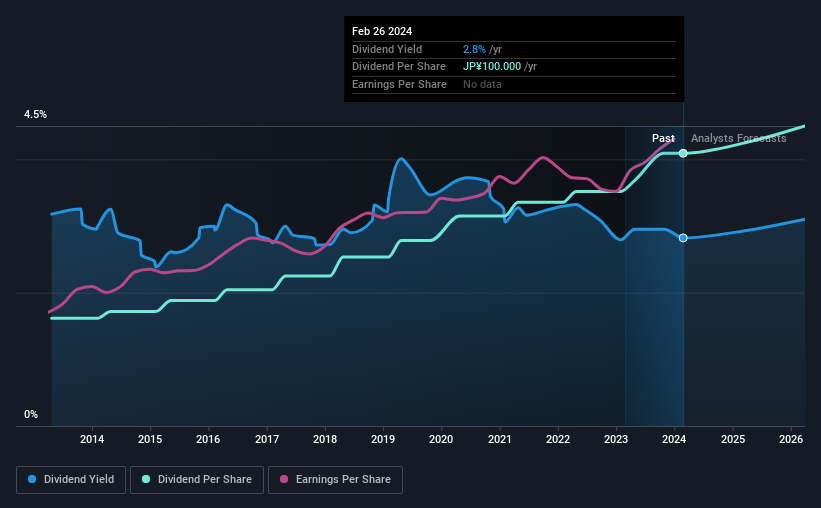Click the teal Dividend Per Share legend dot
This screenshot has height=508, width=821.
(x=146, y=479)
